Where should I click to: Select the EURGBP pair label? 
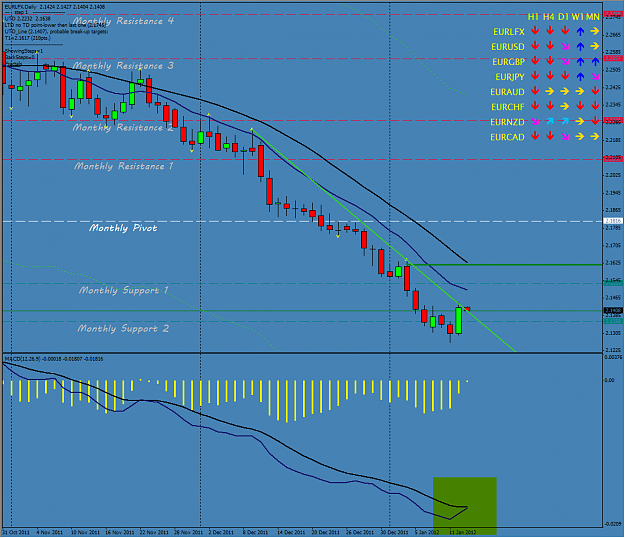(x=508, y=62)
